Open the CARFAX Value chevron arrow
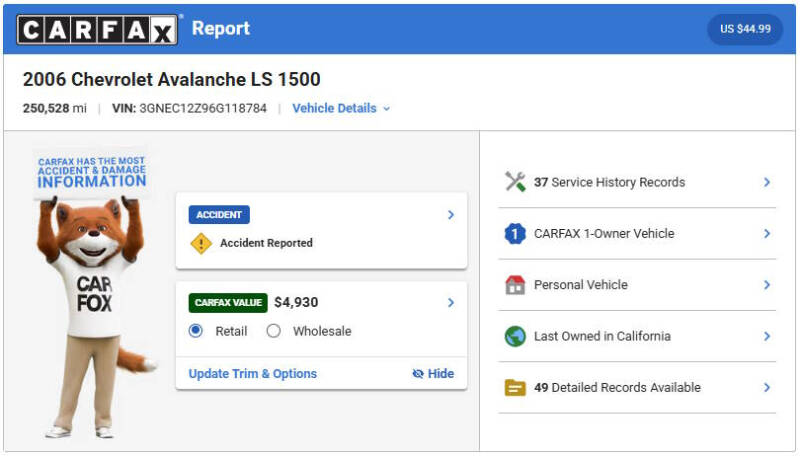 coord(451,302)
